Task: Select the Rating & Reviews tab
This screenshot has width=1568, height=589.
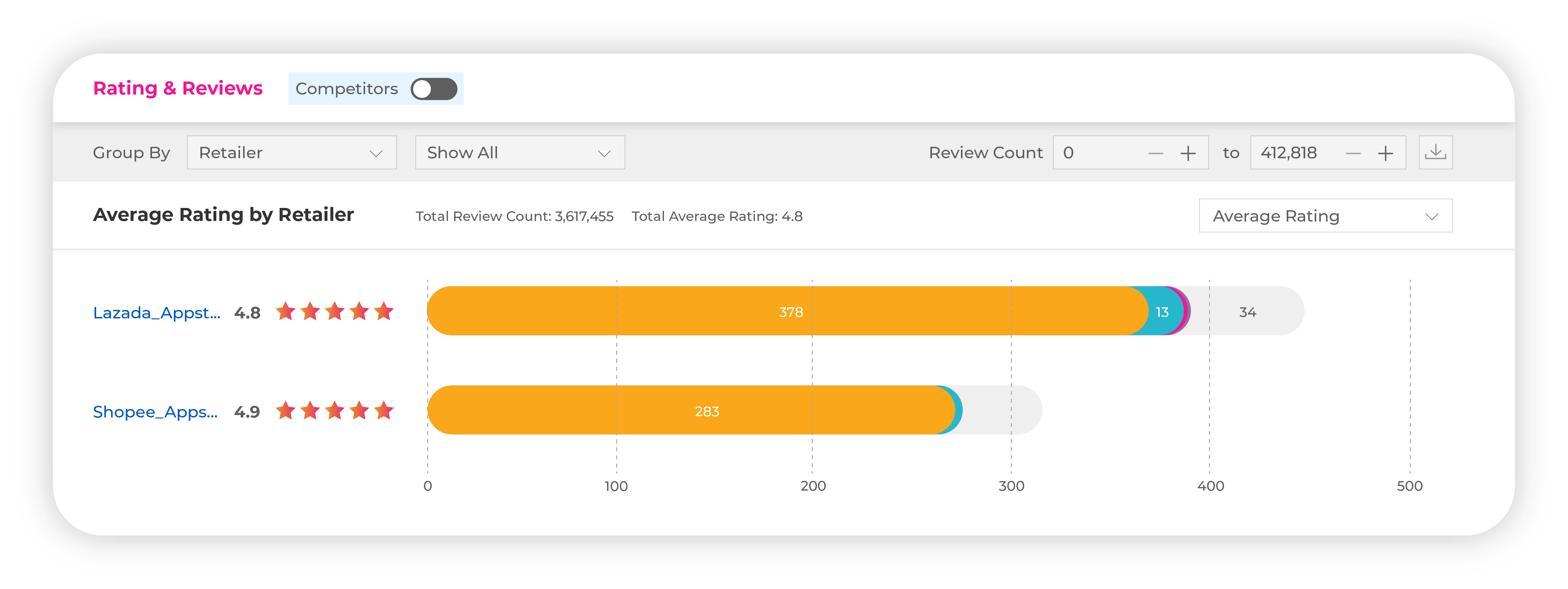Action: 178,88
